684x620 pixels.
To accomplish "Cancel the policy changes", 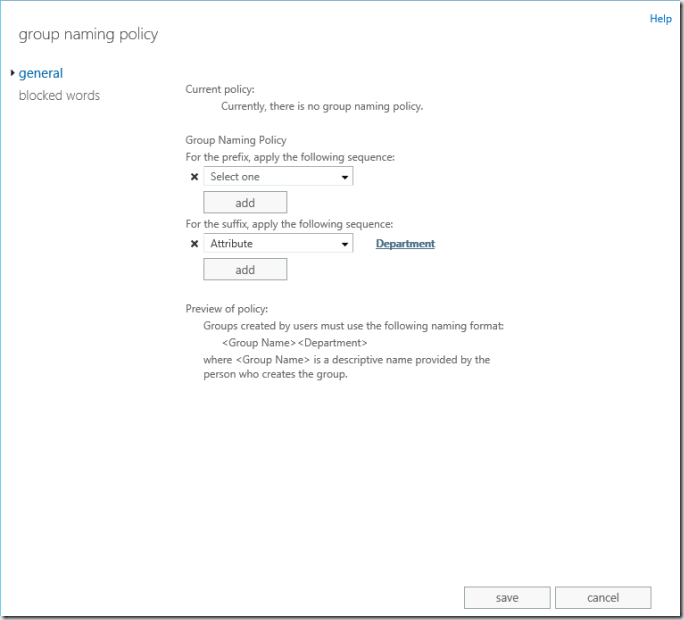I will click(x=603, y=598).
